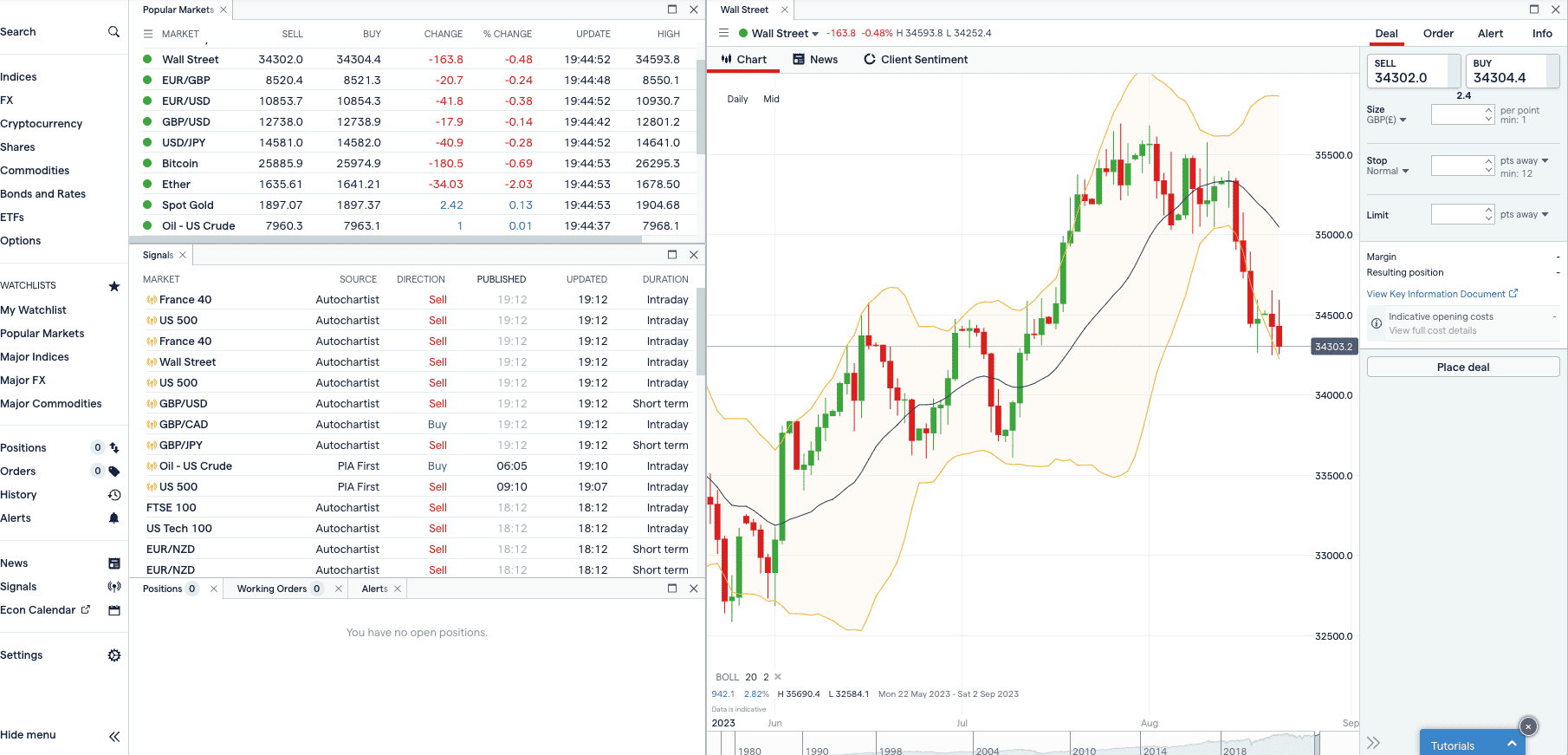1568x755 pixels.
Task: Open the Client Sentiment tab
Action: pos(916,60)
